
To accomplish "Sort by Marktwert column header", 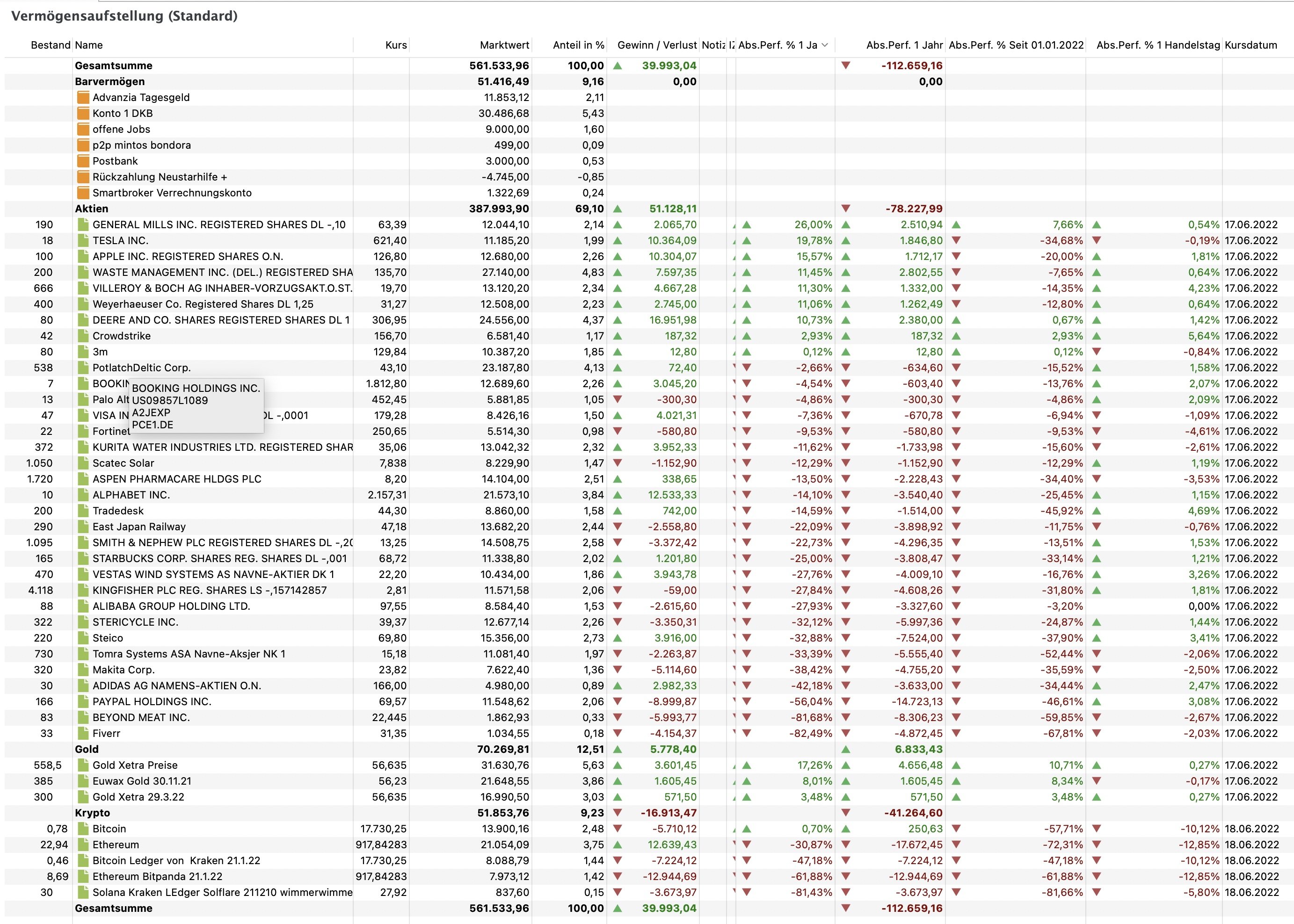I will 504,45.
